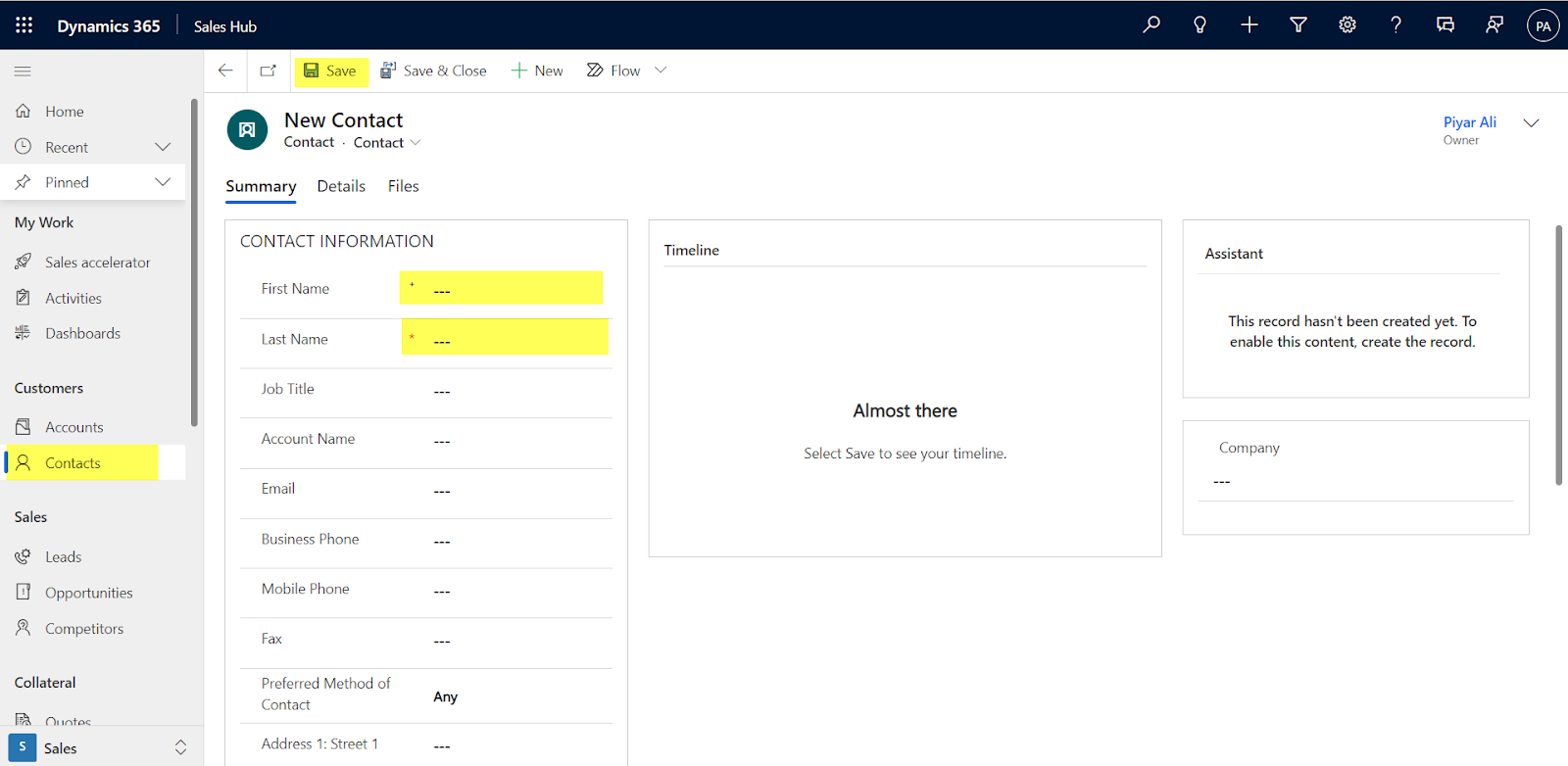1568x766 pixels.
Task: Click Save & Close
Action: tap(433, 71)
